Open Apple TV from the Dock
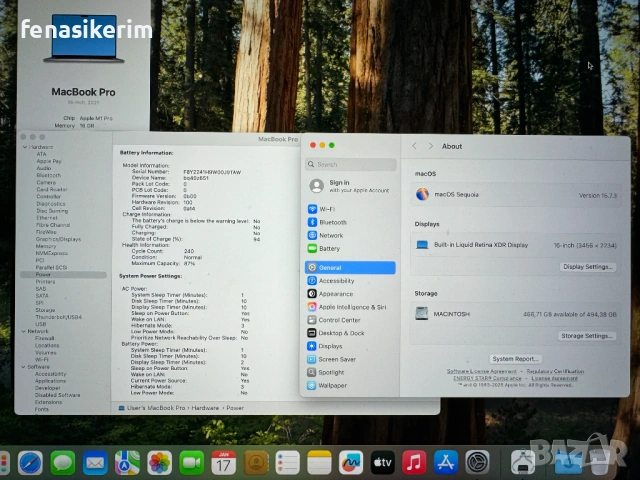This screenshot has height=480, width=640. pyautogui.click(x=382, y=463)
